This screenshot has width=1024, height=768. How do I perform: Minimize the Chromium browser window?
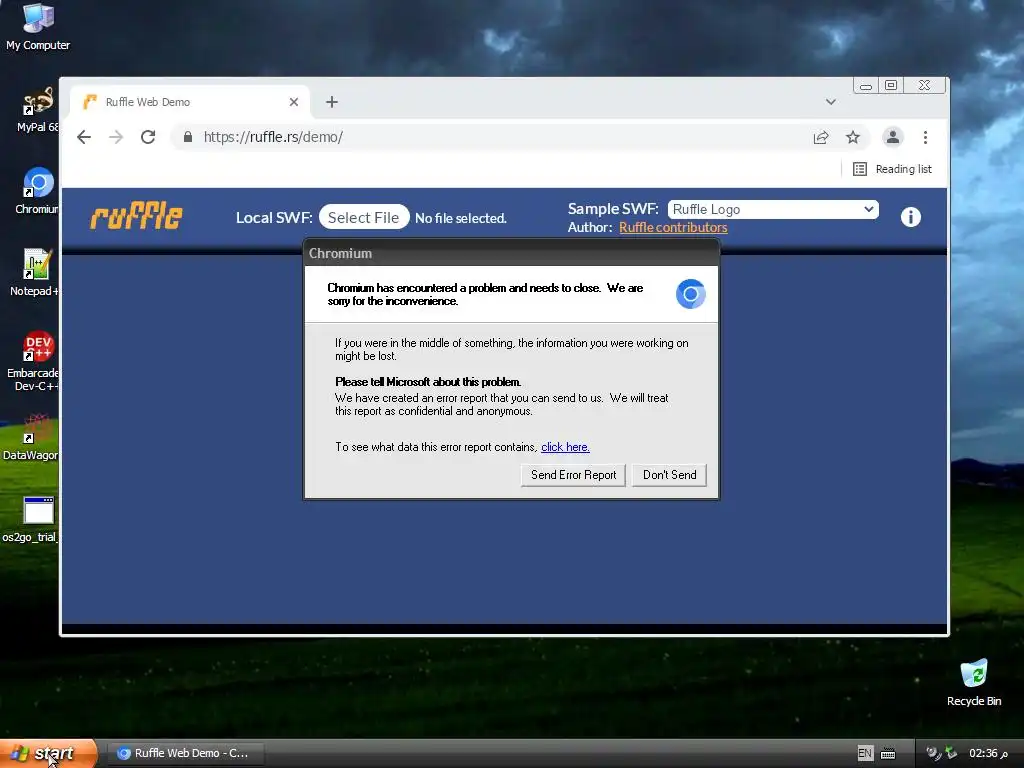click(865, 86)
